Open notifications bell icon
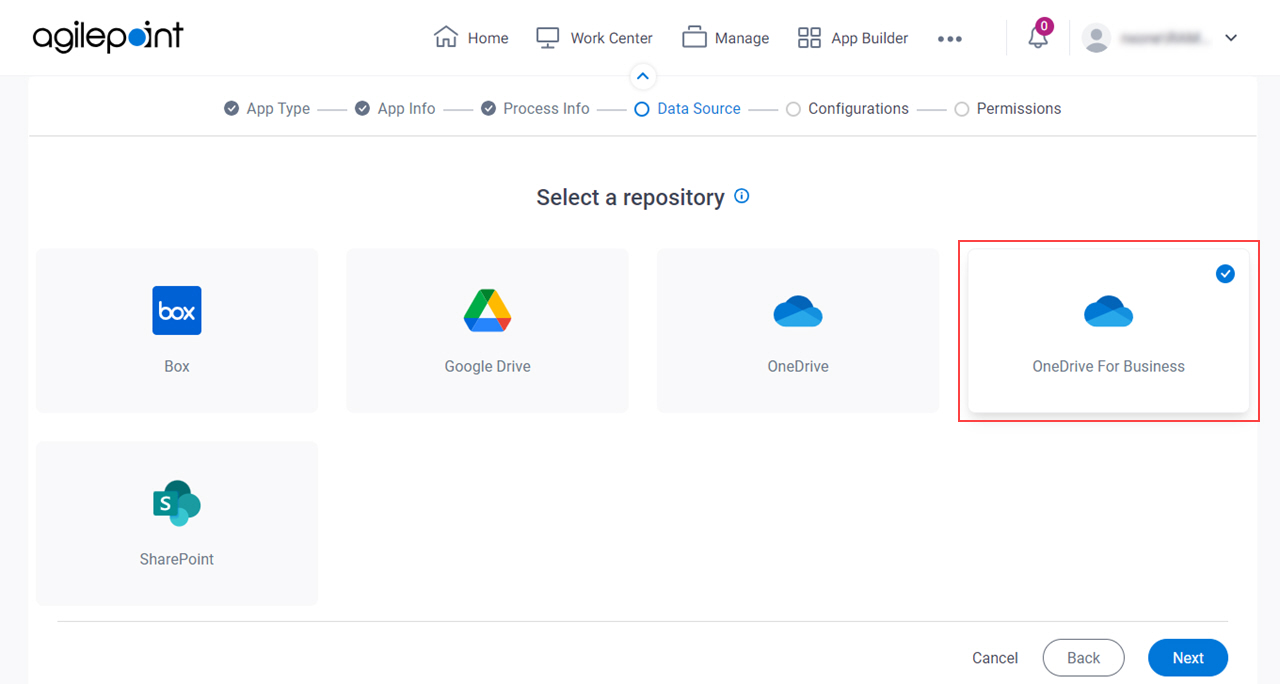 point(1038,39)
